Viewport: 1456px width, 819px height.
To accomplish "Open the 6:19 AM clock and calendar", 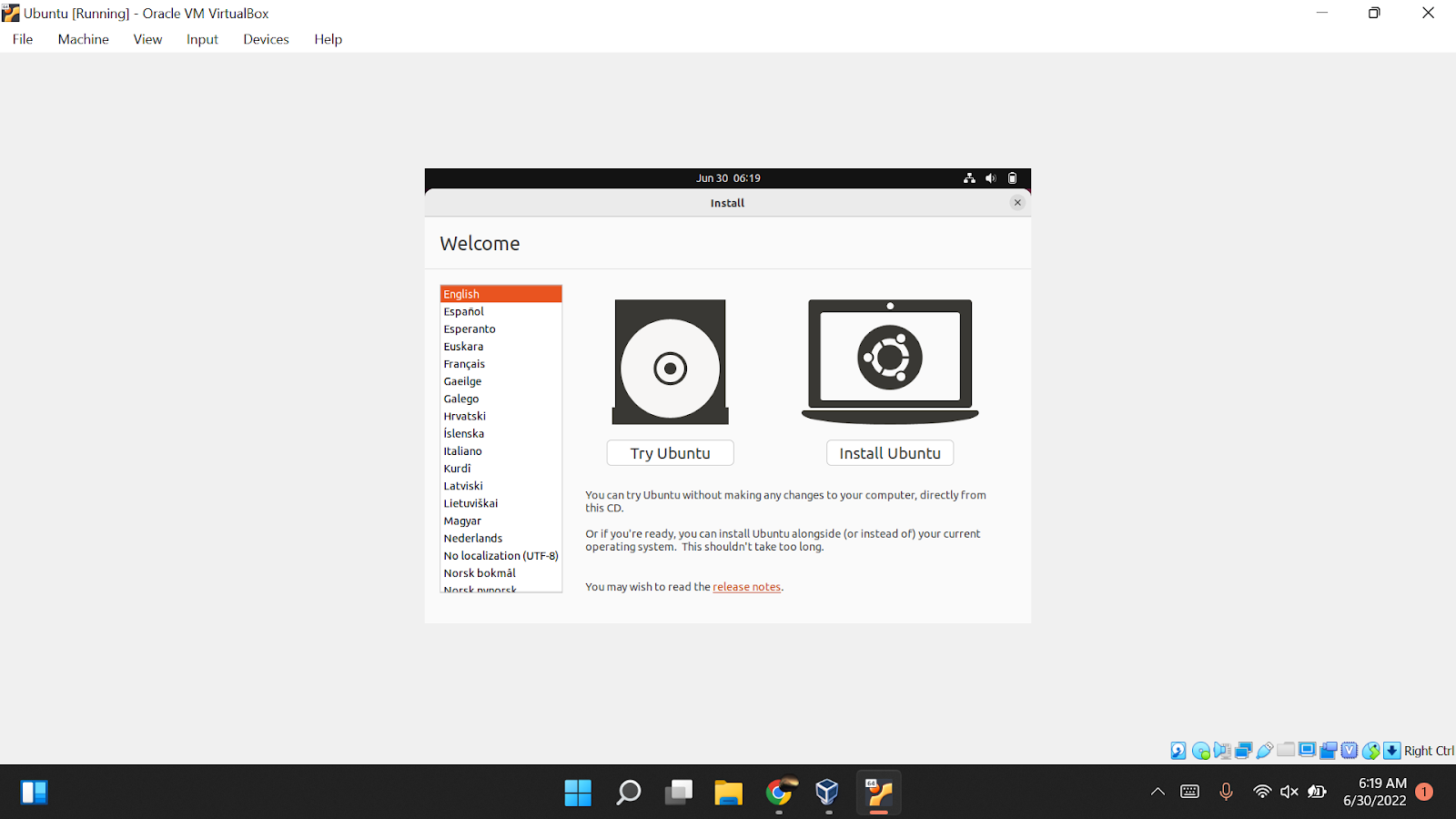I will pyautogui.click(x=1375, y=792).
